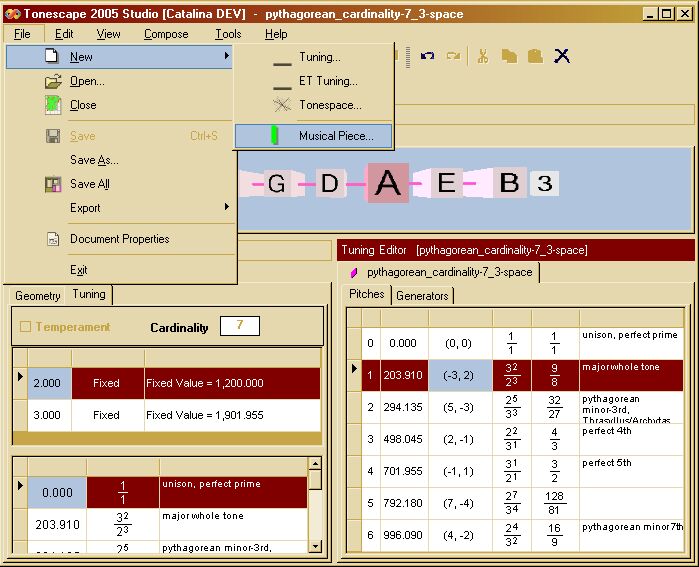Viewport: 699px width, 567px height.
Task: Click the New document icon in File menu
Action: (52, 56)
